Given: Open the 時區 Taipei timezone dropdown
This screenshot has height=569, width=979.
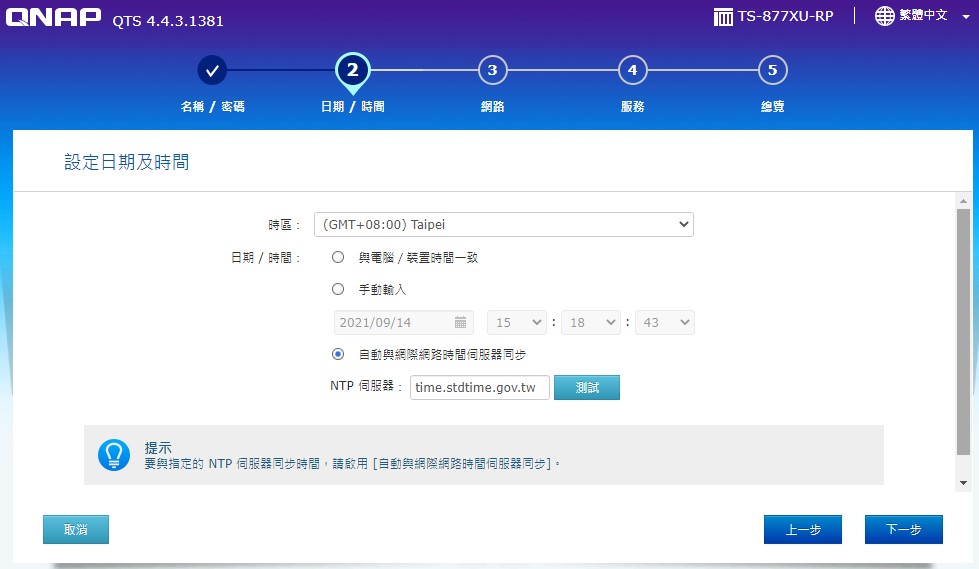Looking at the screenshot, I should (x=503, y=225).
